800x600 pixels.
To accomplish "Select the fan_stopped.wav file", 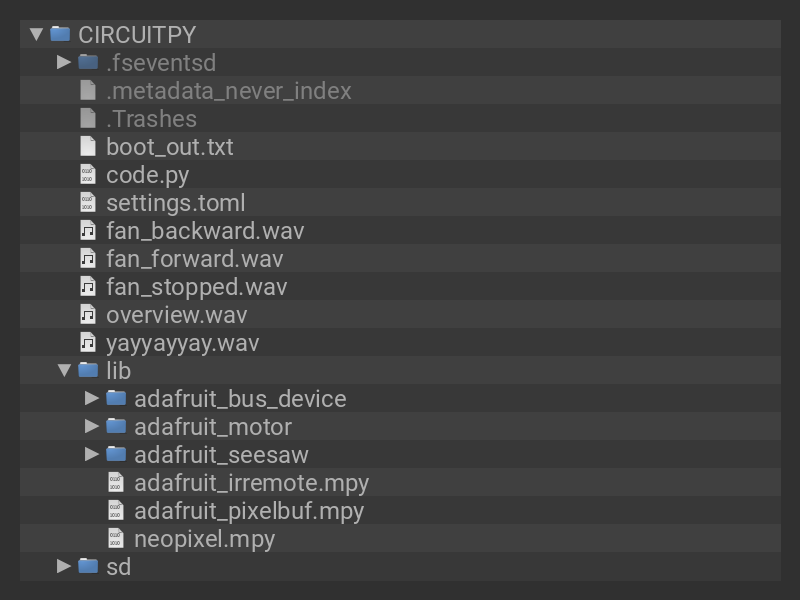I will [x=196, y=286].
